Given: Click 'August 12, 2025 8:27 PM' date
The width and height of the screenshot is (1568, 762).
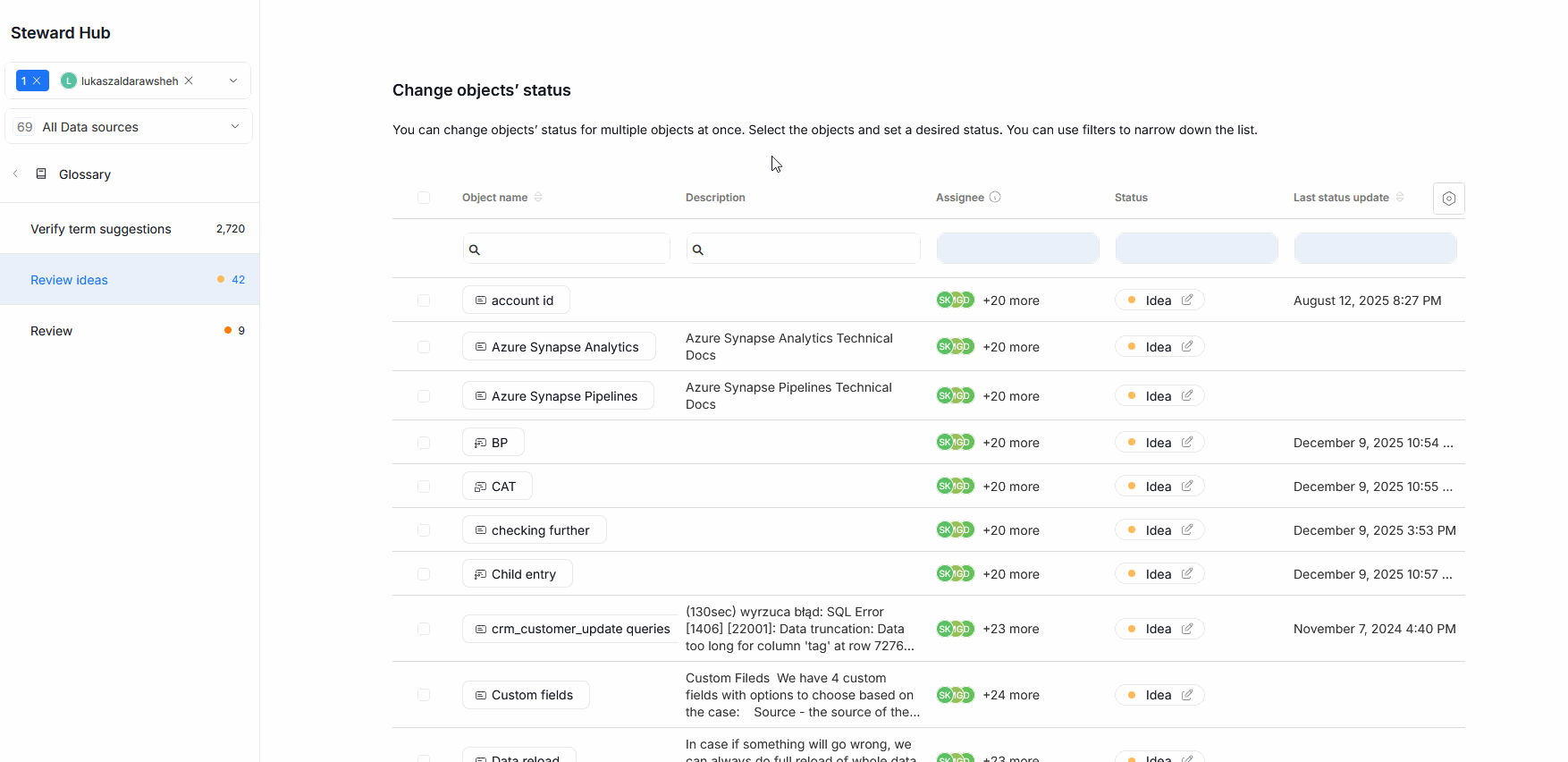Looking at the screenshot, I should pyautogui.click(x=1367, y=301).
